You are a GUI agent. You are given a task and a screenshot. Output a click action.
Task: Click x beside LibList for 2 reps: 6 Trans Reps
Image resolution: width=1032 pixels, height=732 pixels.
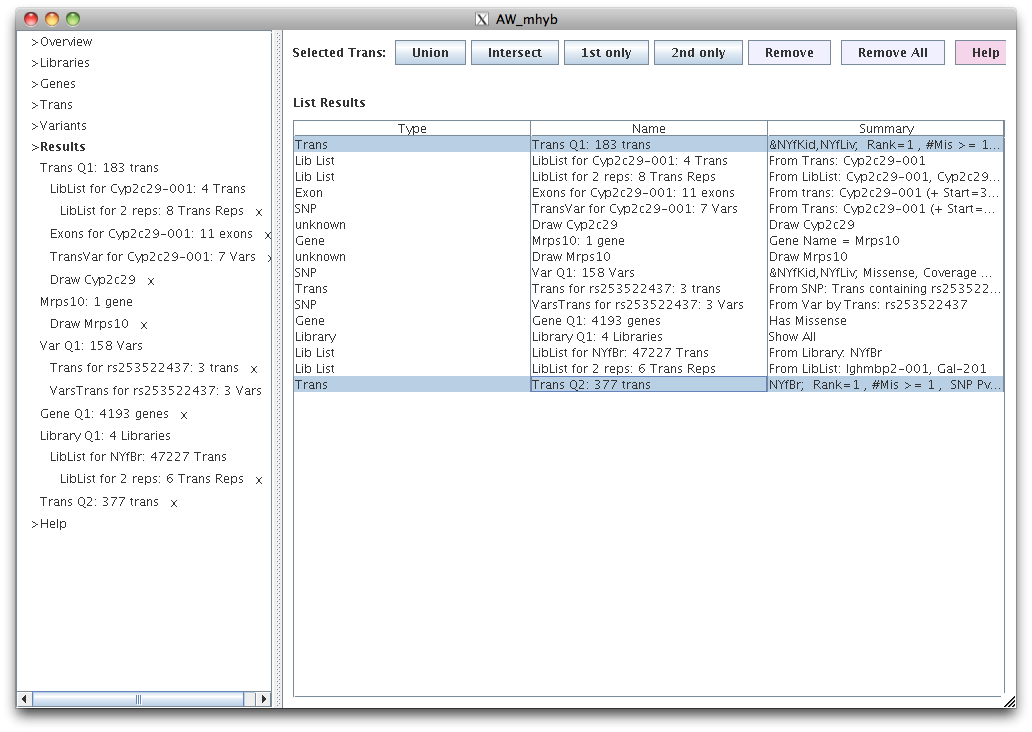259,480
